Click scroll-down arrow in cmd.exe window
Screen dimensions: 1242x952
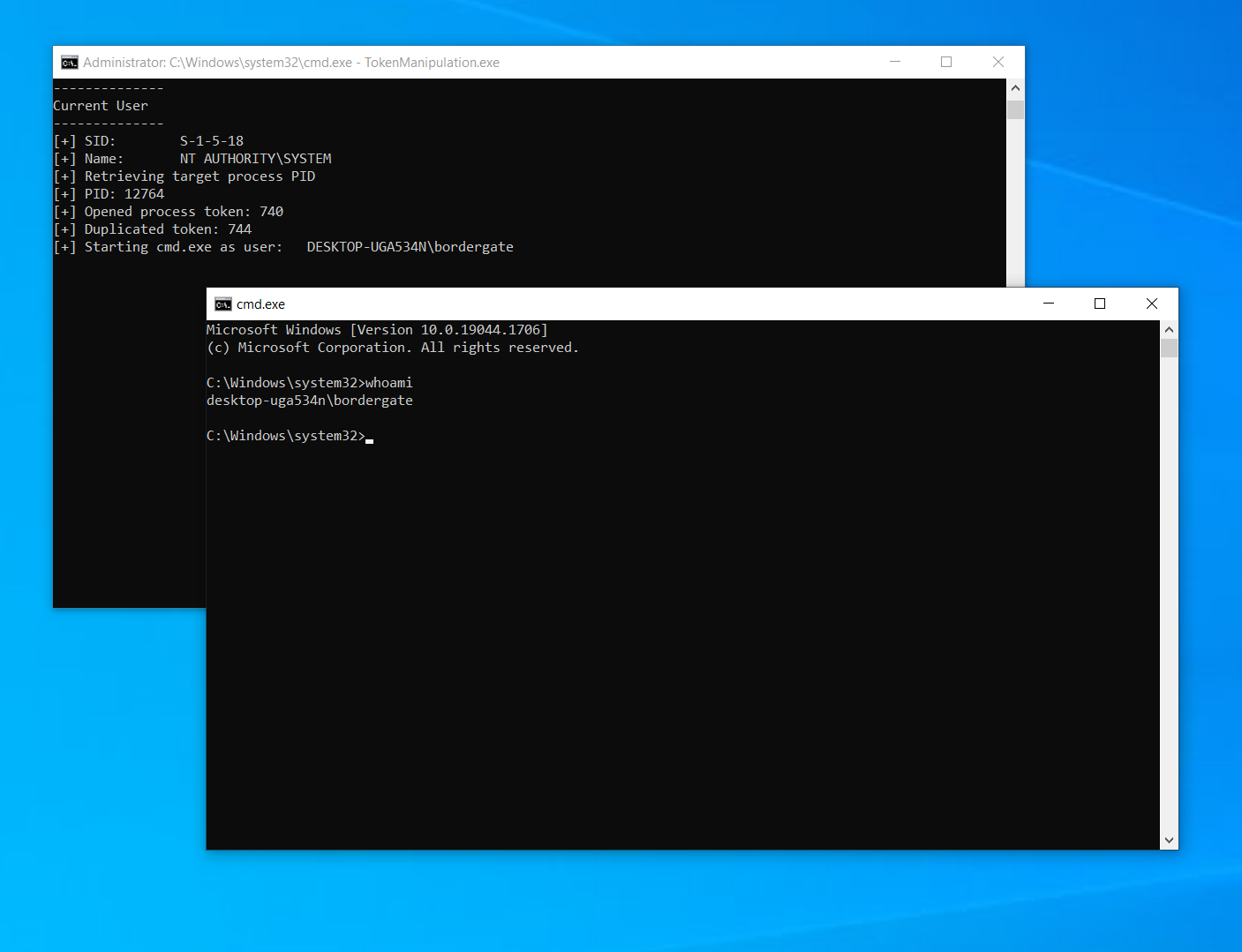tap(1169, 841)
